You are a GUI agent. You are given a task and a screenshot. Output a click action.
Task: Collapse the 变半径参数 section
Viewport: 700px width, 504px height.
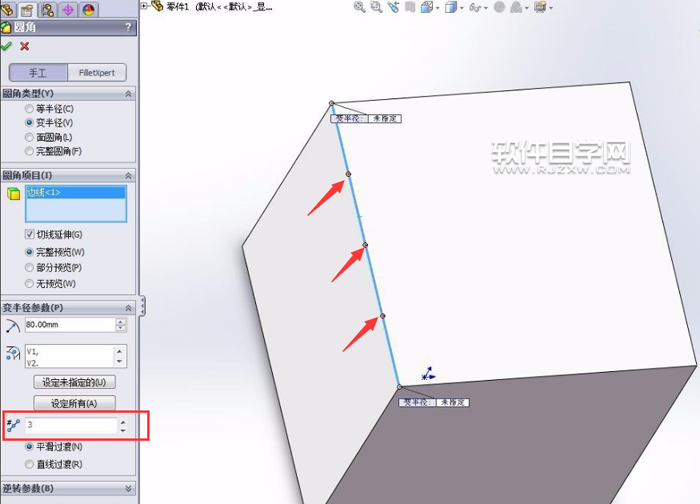(129, 308)
